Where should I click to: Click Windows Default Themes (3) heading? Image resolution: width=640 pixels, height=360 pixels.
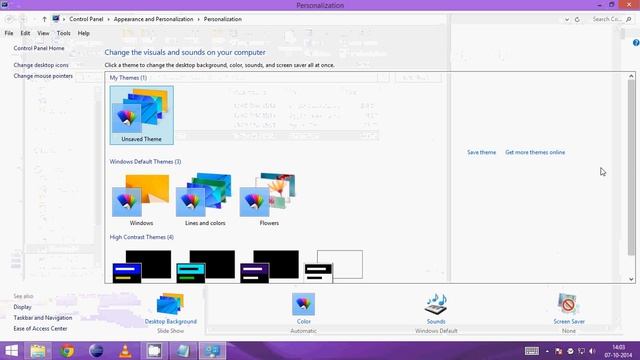click(x=145, y=162)
